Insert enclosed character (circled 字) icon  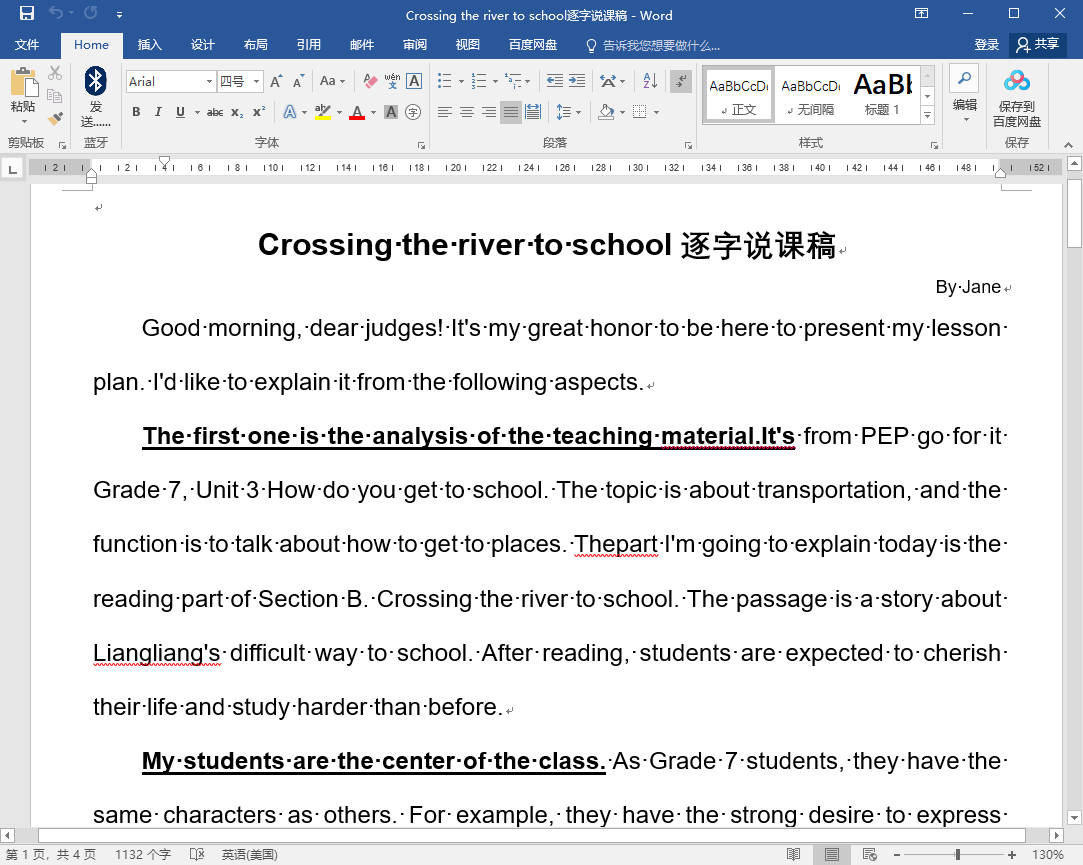tap(413, 112)
